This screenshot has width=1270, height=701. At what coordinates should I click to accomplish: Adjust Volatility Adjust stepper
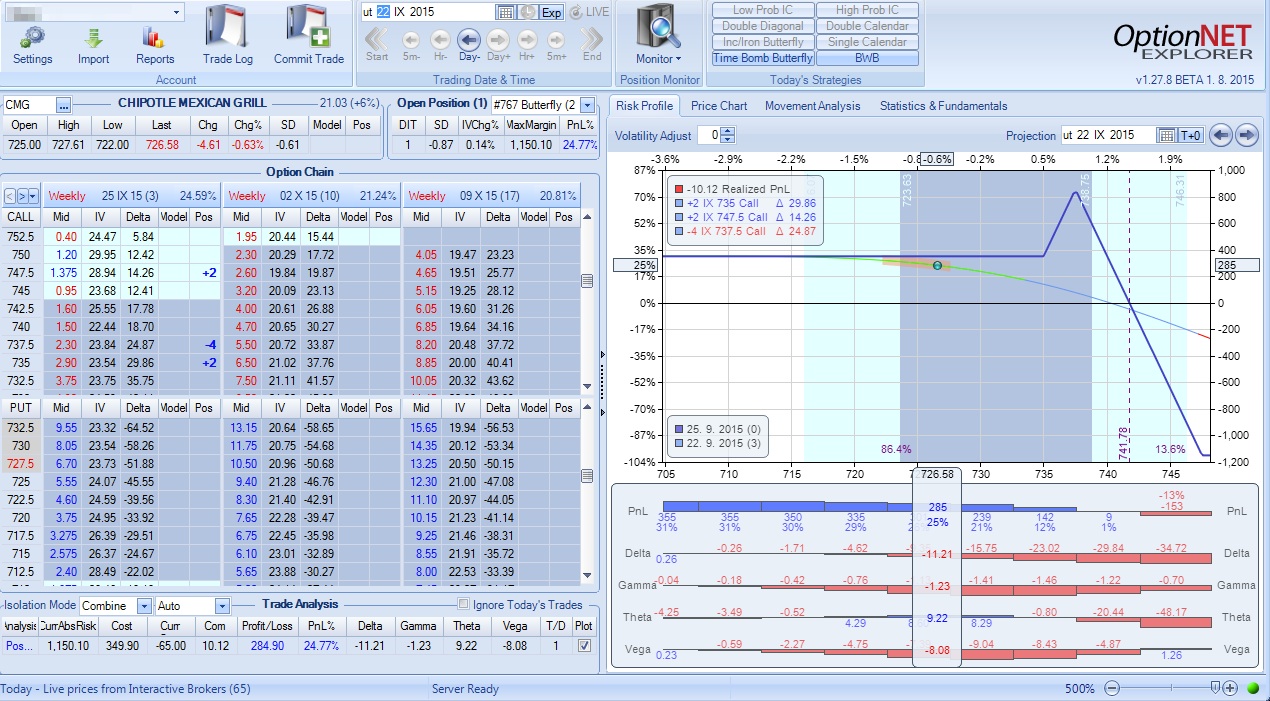point(728,135)
